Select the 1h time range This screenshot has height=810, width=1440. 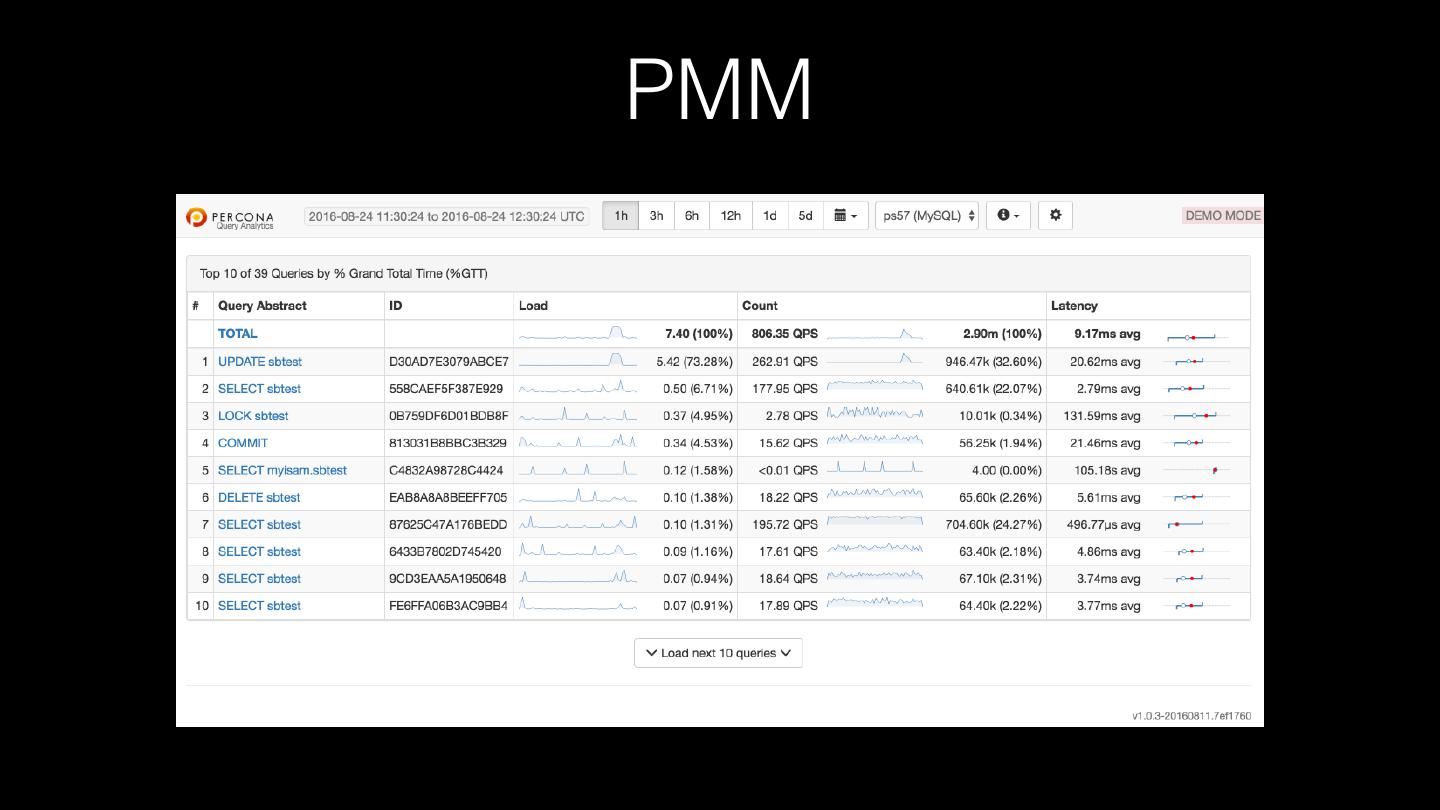pos(621,215)
